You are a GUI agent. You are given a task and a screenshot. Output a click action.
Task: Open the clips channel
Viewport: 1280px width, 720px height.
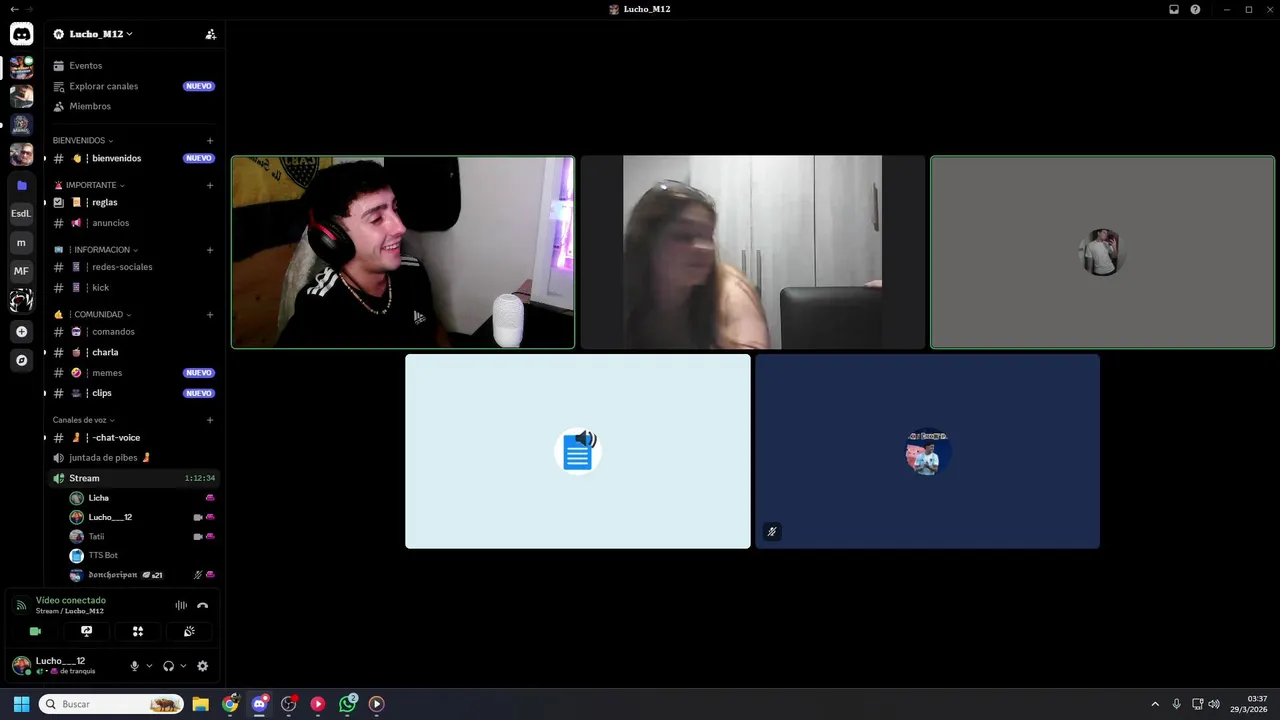tap(133, 393)
